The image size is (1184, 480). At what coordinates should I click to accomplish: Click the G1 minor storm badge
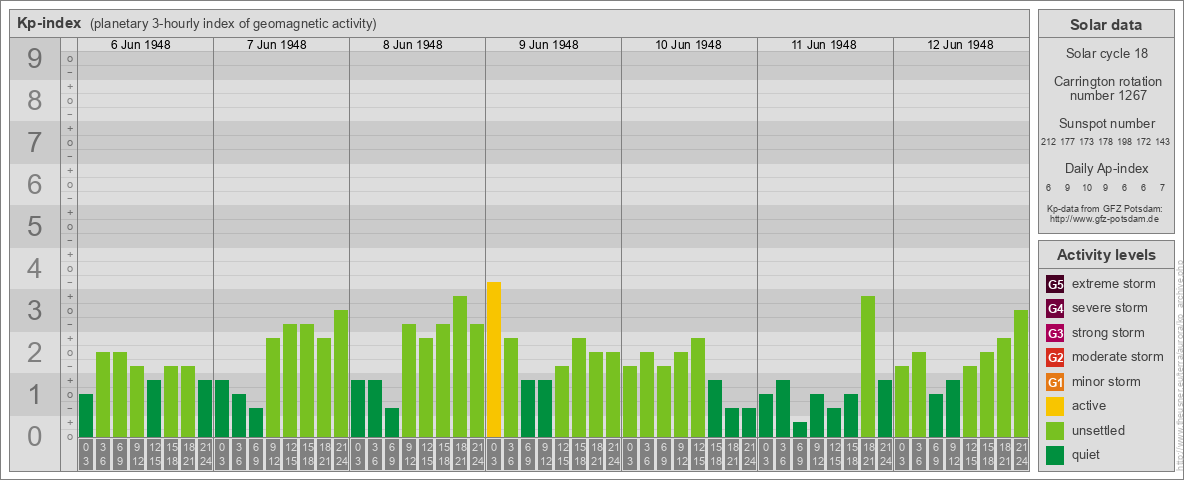click(x=1055, y=382)
